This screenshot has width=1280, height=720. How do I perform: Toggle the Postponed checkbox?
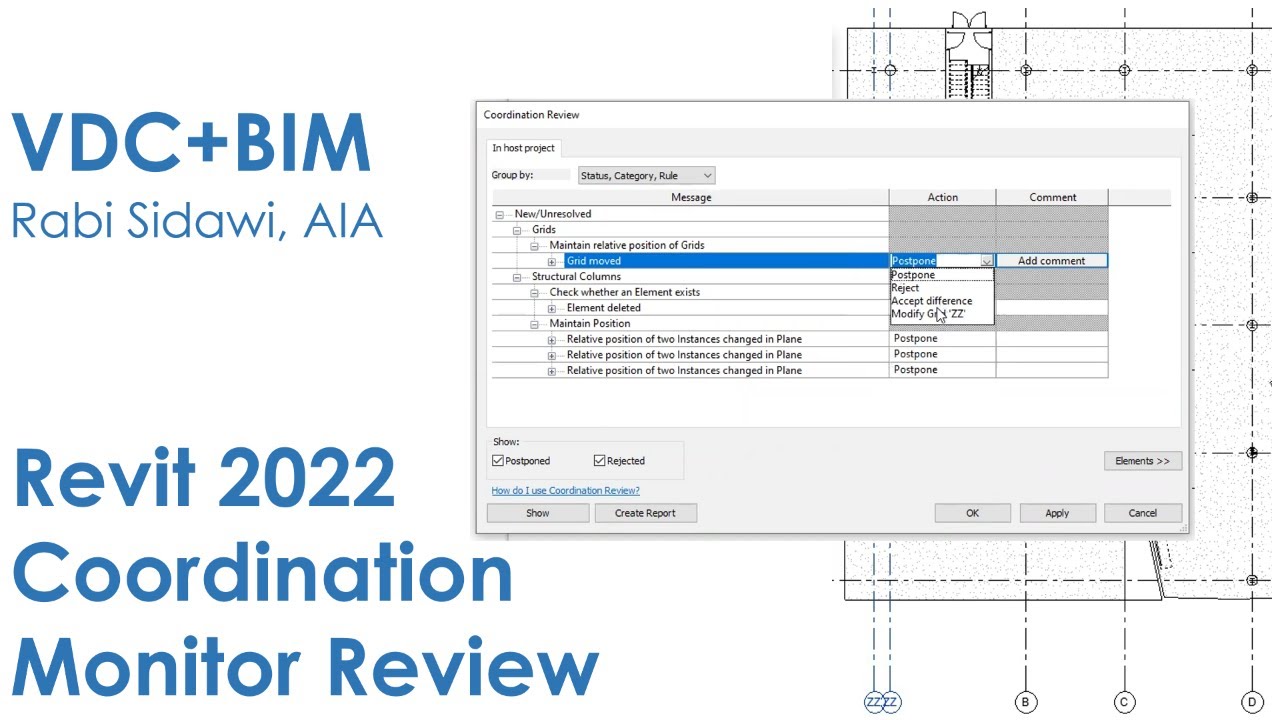point(498,461)
